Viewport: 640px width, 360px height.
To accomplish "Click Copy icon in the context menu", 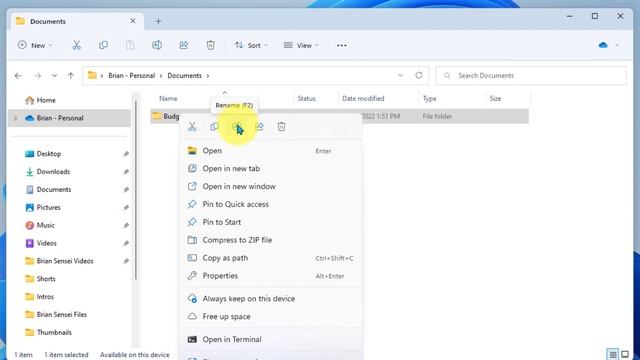I will point(214,127).
